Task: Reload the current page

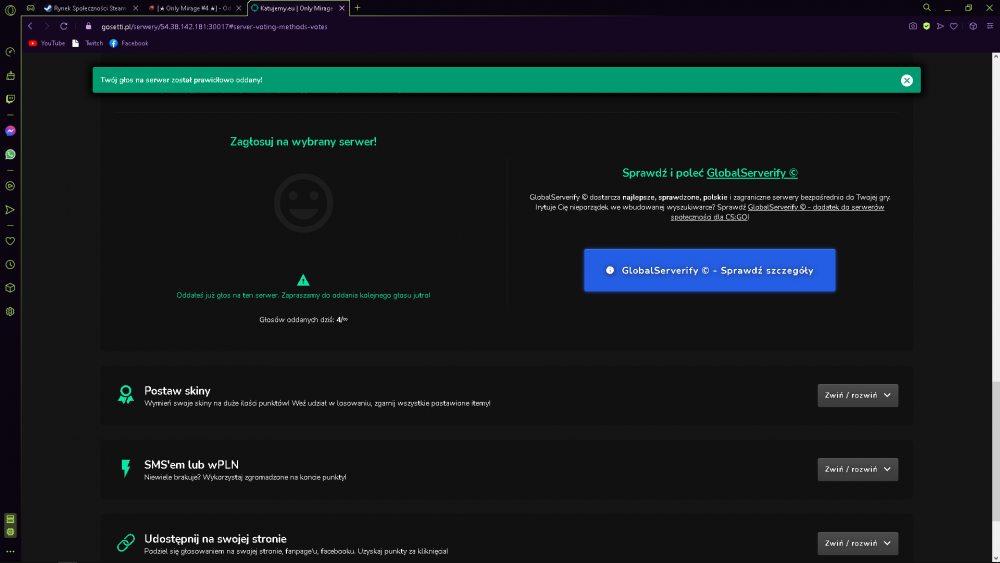Action: 64,26
